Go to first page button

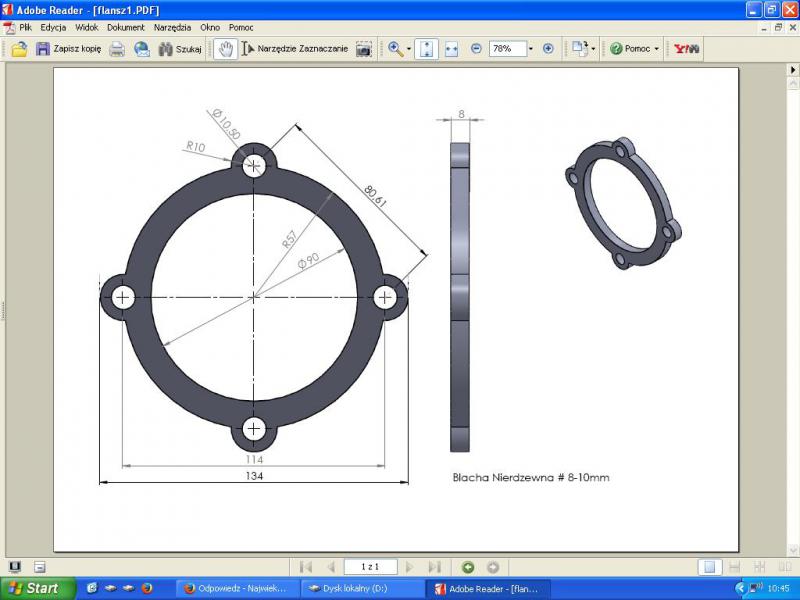click(x=306, y=567)
